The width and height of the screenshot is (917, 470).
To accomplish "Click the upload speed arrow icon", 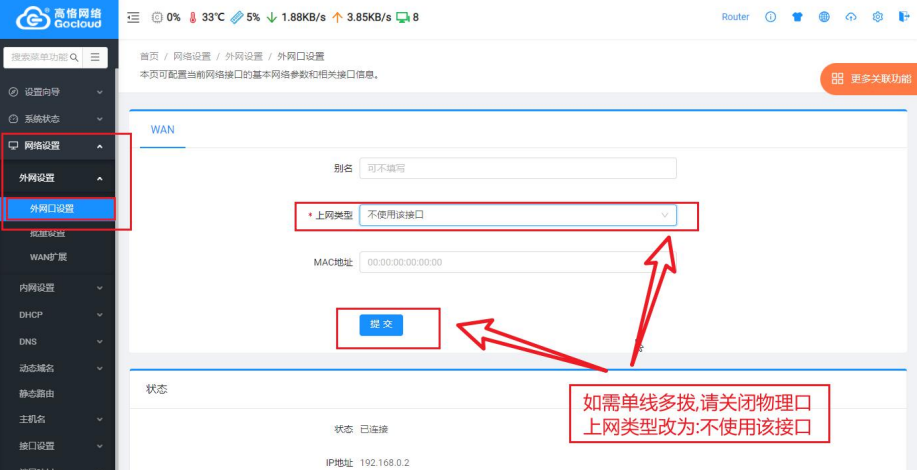I will click(337, 18).
